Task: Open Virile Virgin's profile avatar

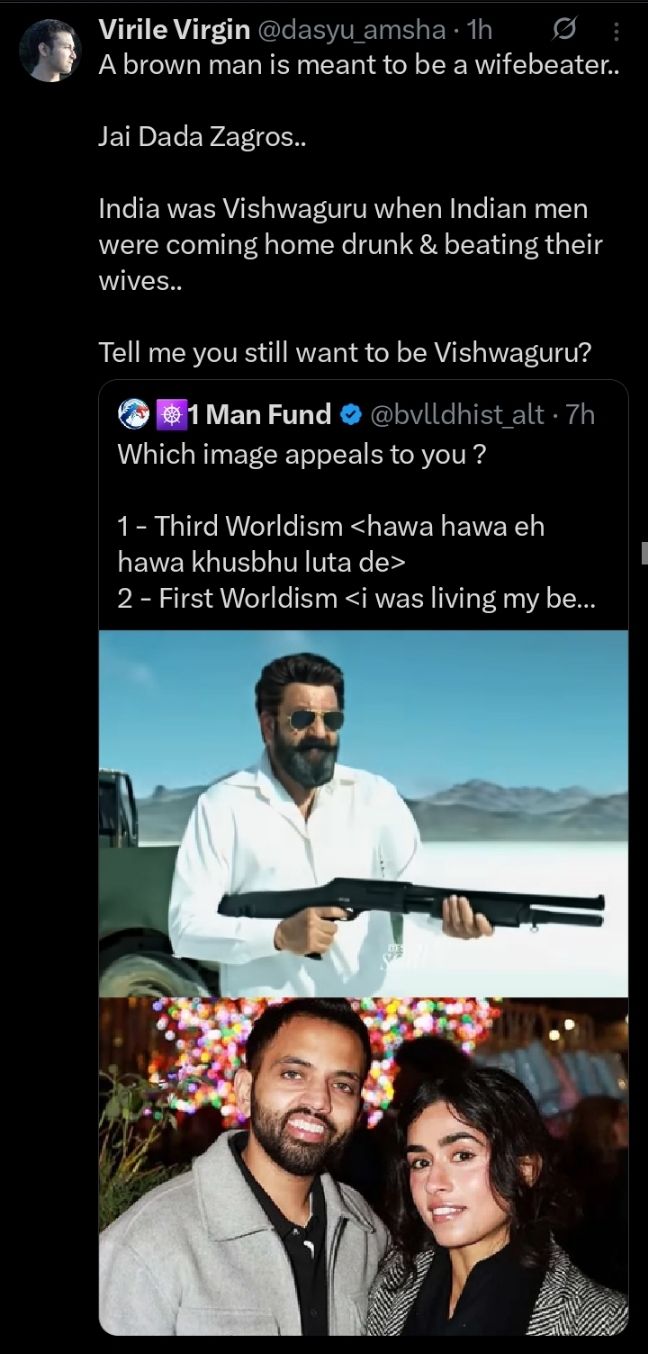Action: [x=49, y=50]
